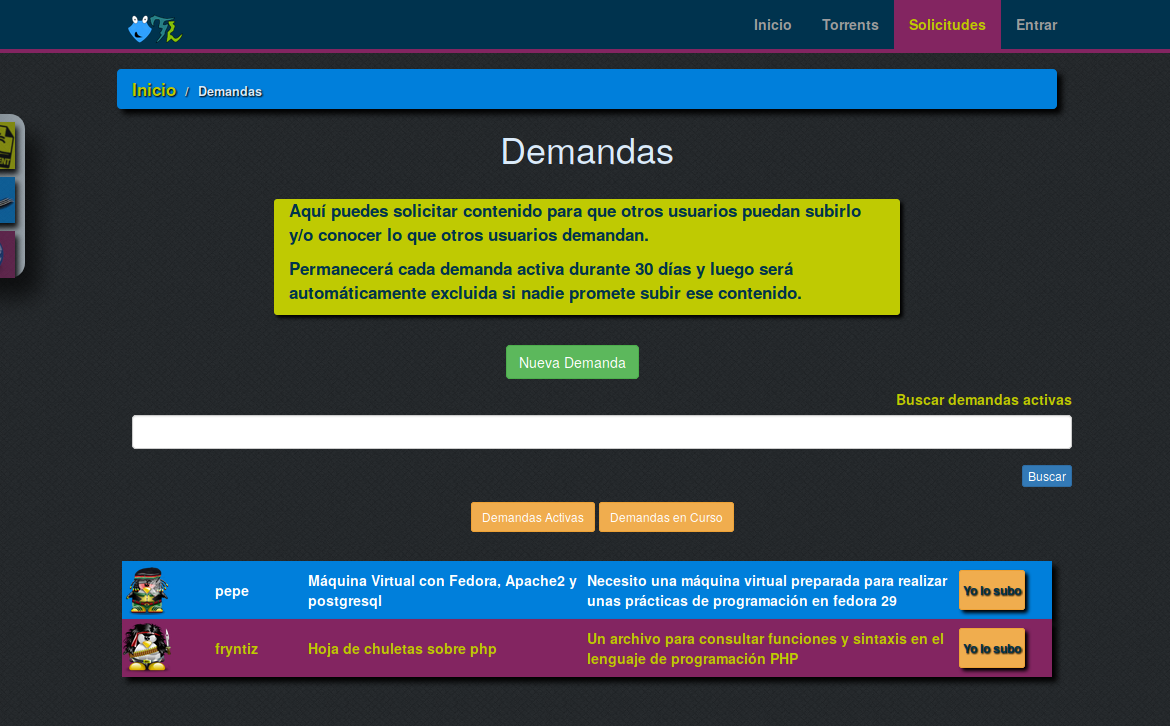
Task: Click the 'Buscar demandas activas' label
Action: tap(983, 400)
